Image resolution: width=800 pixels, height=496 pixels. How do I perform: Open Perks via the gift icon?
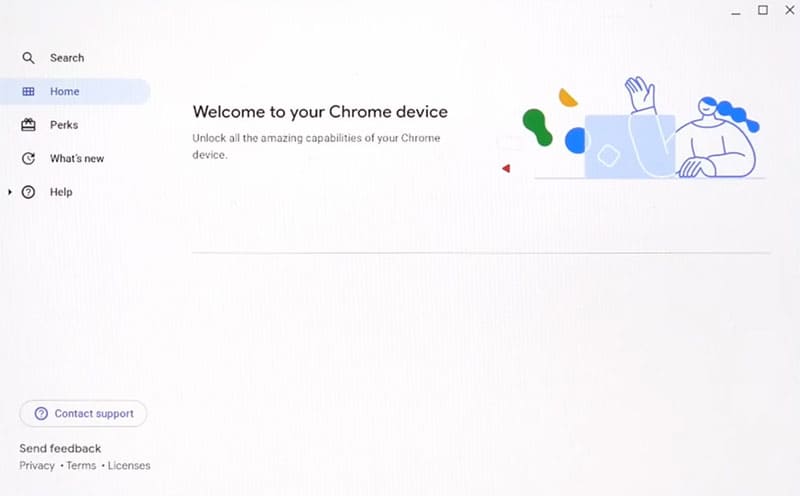pos(29,125)
